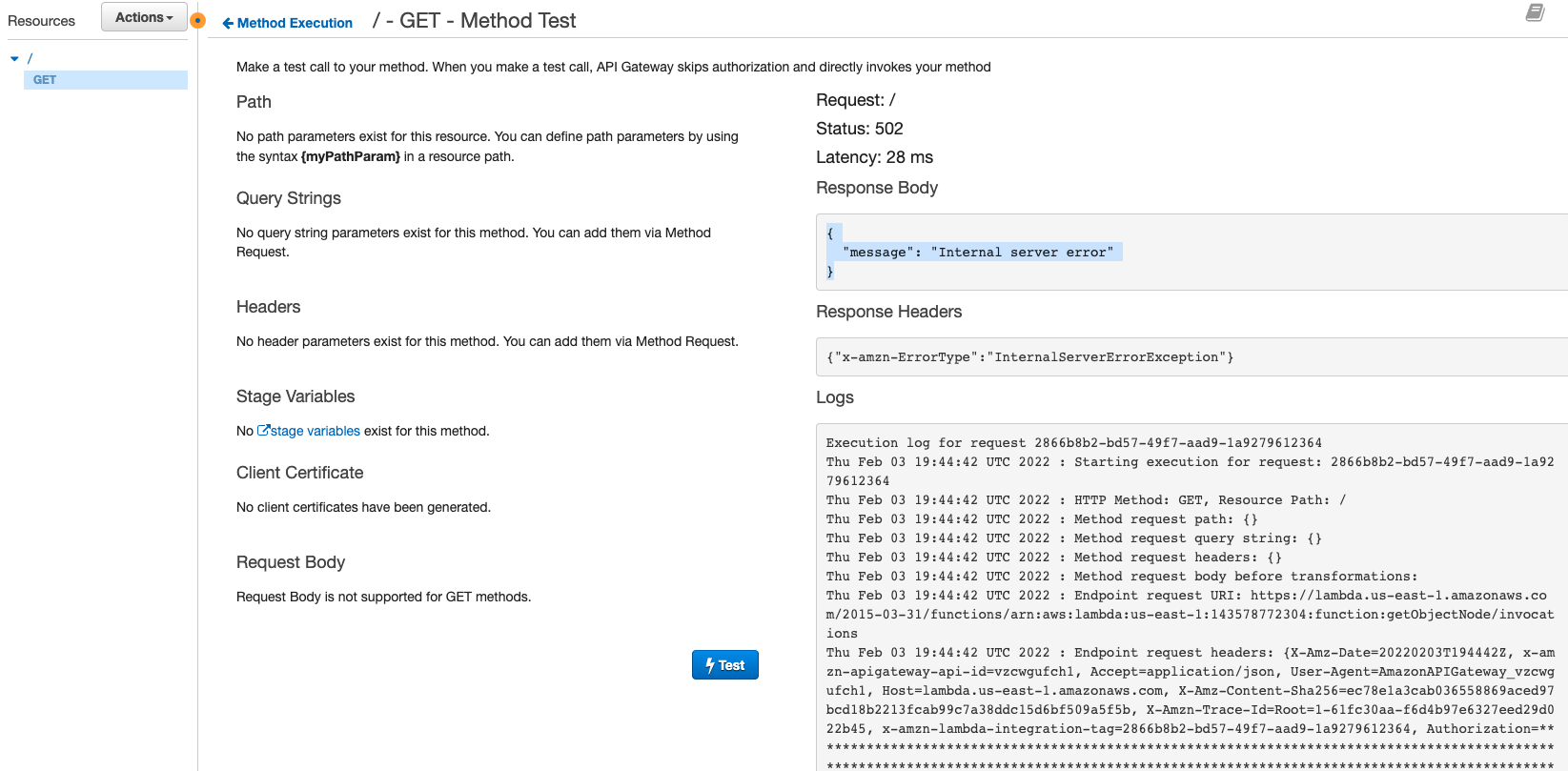Image resolution: width=1568 pixels, height=771 pixels.
Task: Click the Query Strings section heading
Action: click(x=289, y=198)
